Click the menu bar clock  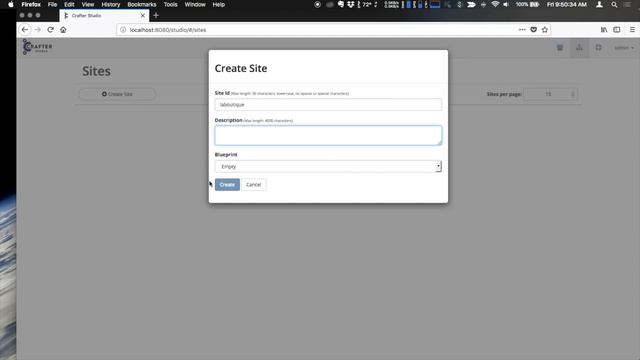pyautogui.click(x=567, y=4)
